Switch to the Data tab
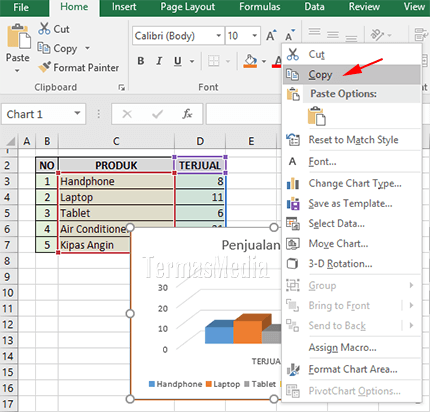This screenshot has width=430, height=412. coord(314,7)
